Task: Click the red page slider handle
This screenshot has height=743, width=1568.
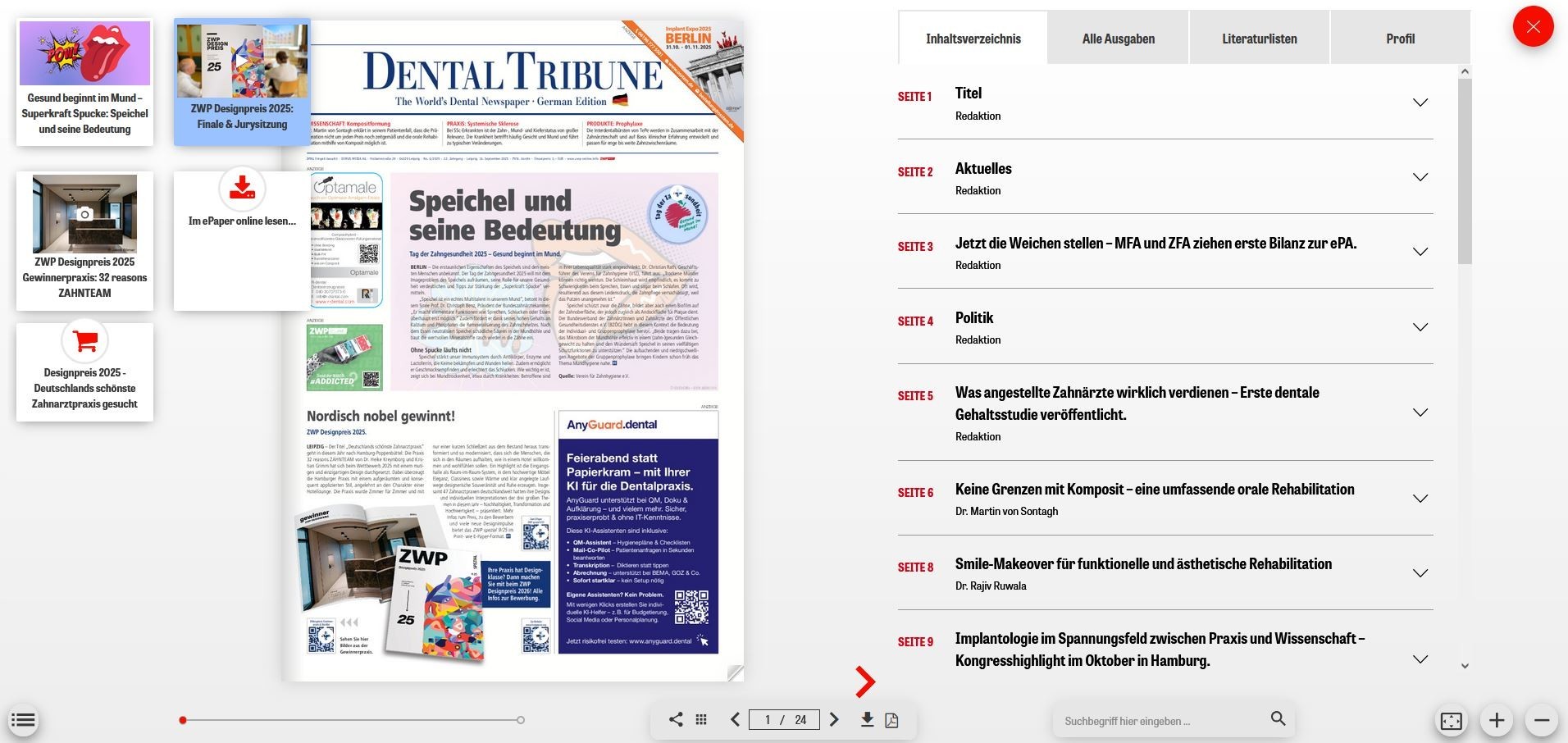Action: point(183,720)
